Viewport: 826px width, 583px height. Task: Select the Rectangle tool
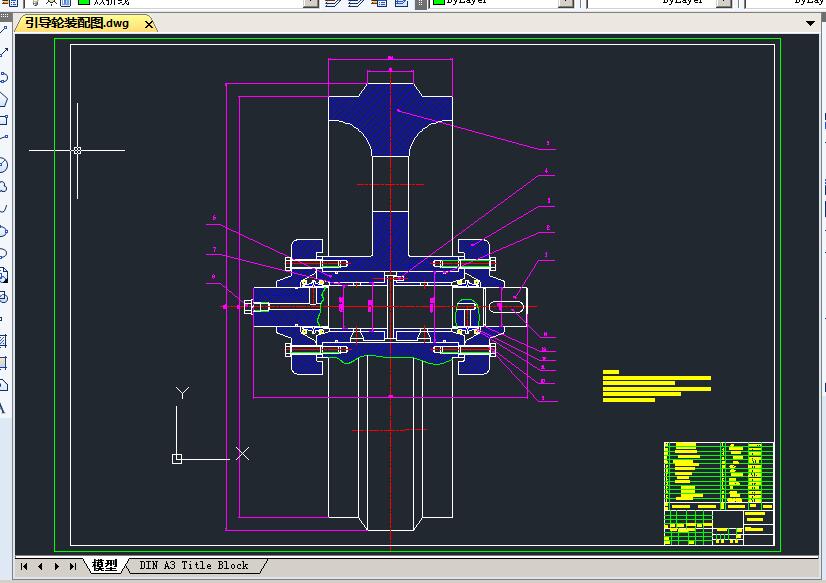point(3,121)
